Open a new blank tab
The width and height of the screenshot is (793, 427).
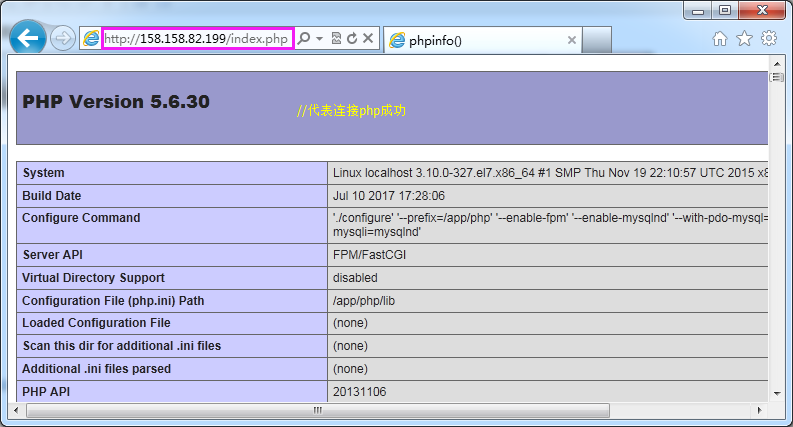coord(597,40)
